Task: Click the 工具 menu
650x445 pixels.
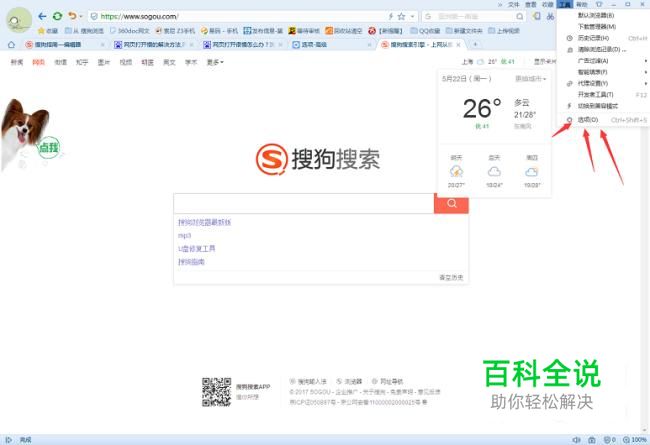Action: 565,4
